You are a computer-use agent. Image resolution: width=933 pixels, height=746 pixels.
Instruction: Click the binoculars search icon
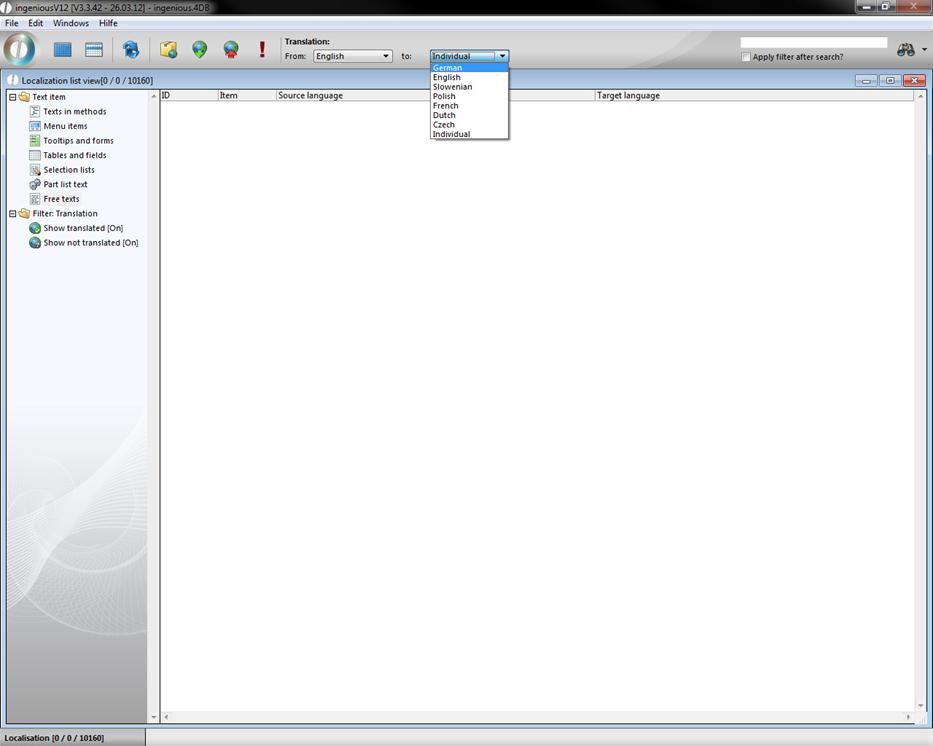coord(906,50)
